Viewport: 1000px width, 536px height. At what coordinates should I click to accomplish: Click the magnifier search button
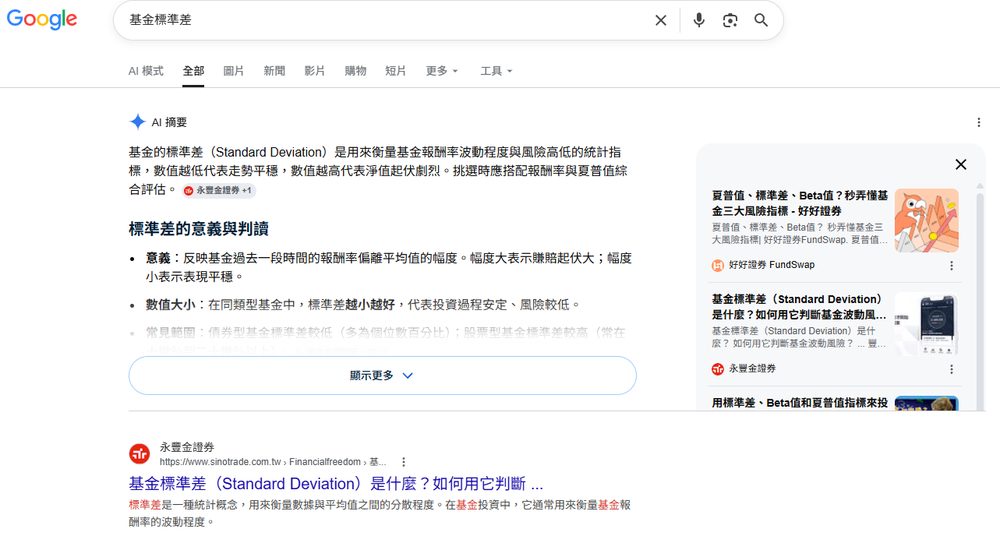761,20
